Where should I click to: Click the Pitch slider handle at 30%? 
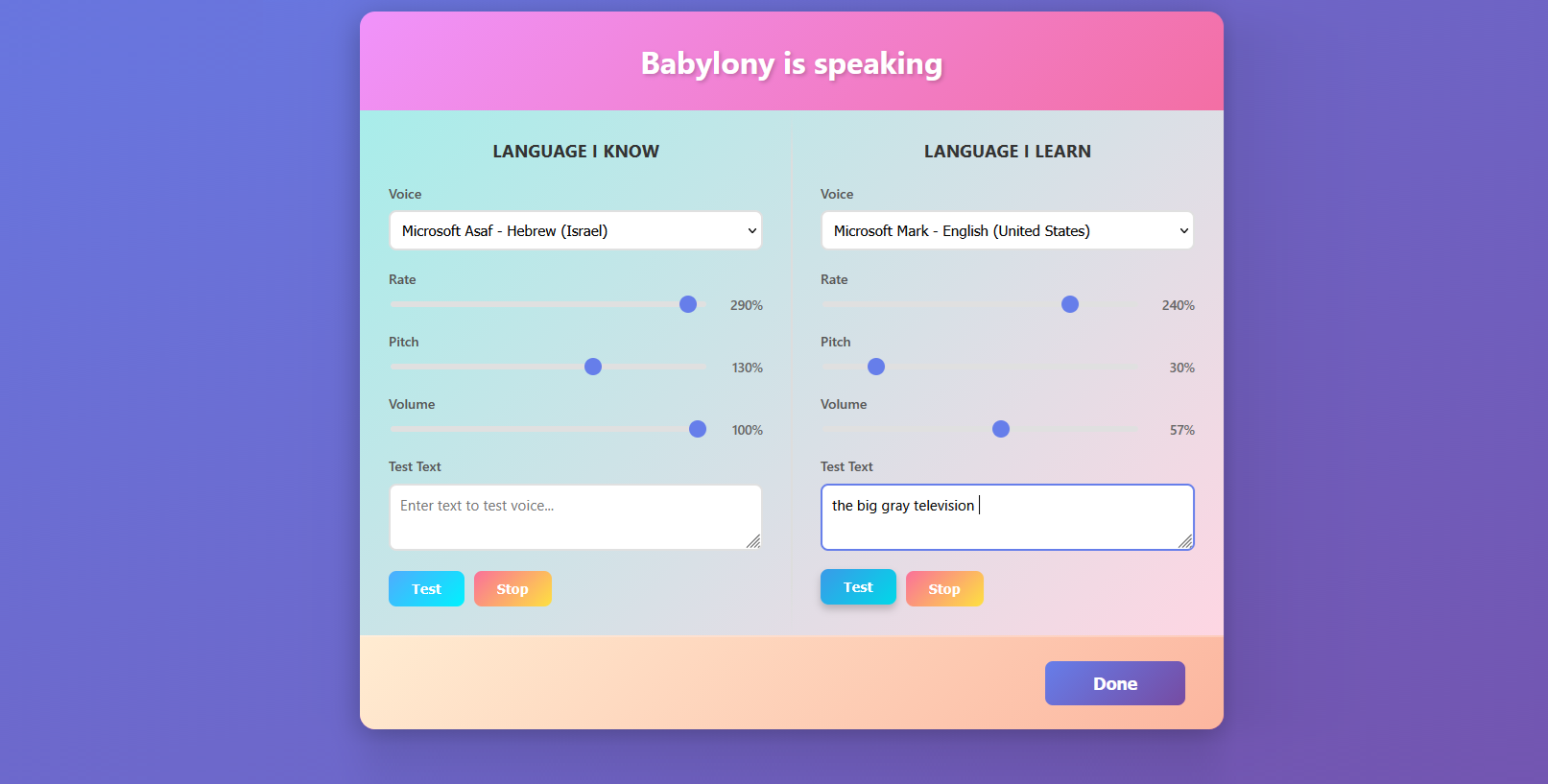pyautogui.click(x=876, y=367)
